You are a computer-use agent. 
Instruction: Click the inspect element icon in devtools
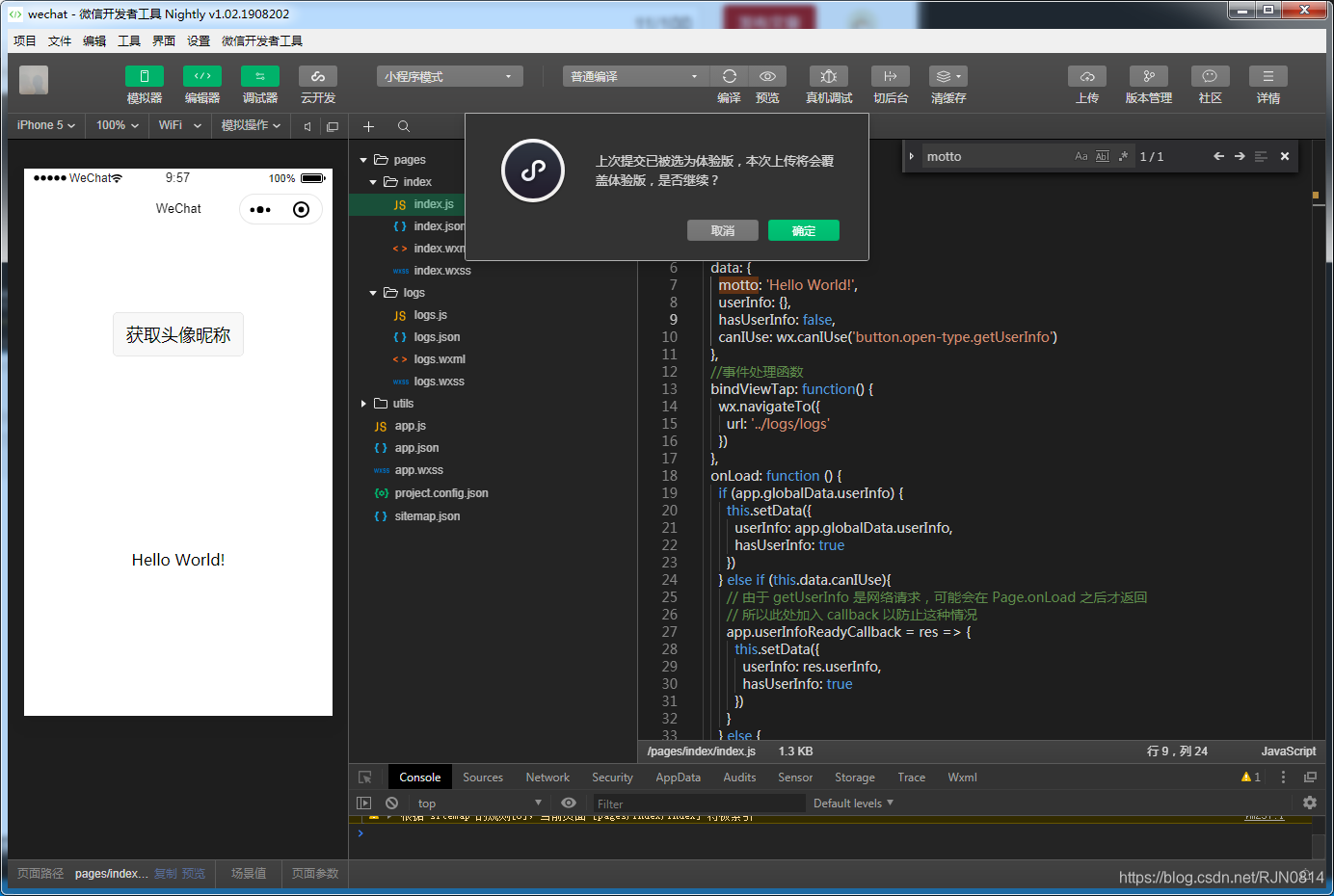point(365,777)
